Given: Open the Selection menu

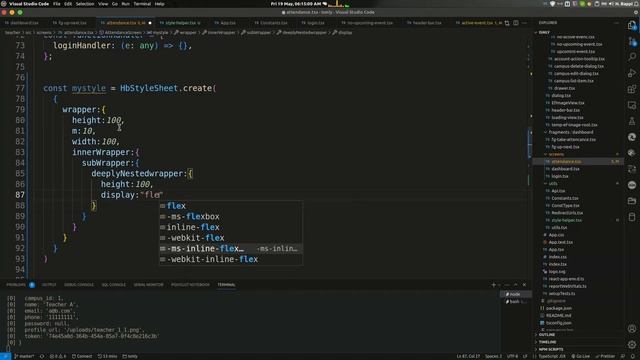Looking at the screenshot, I should 85,4.
